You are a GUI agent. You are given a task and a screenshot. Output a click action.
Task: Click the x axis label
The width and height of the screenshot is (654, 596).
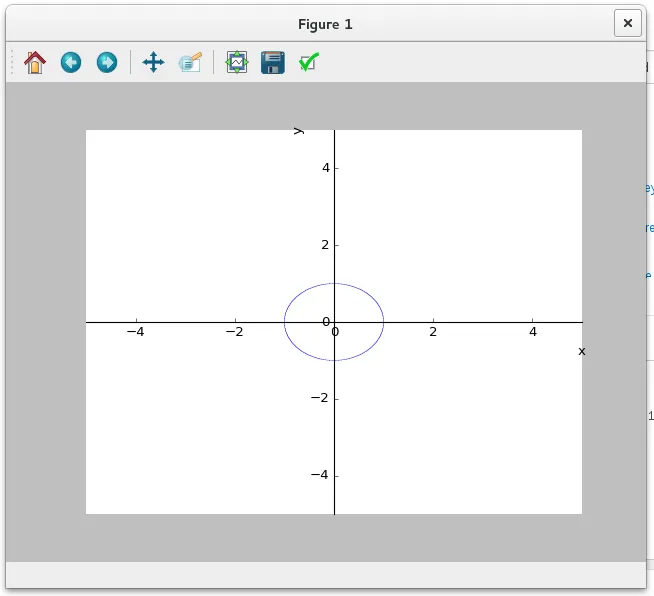point(582,352)
